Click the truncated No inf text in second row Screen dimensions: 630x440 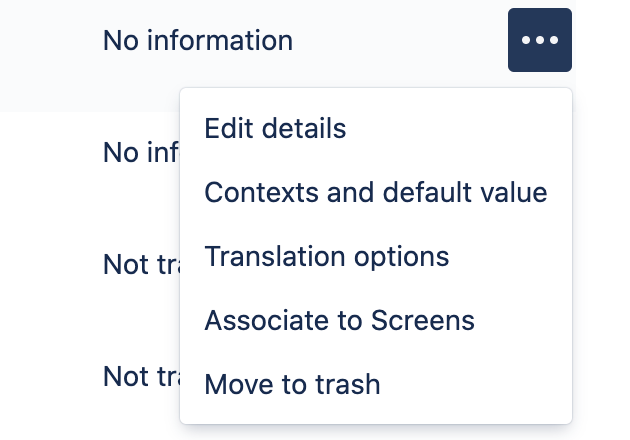(141, 152)
